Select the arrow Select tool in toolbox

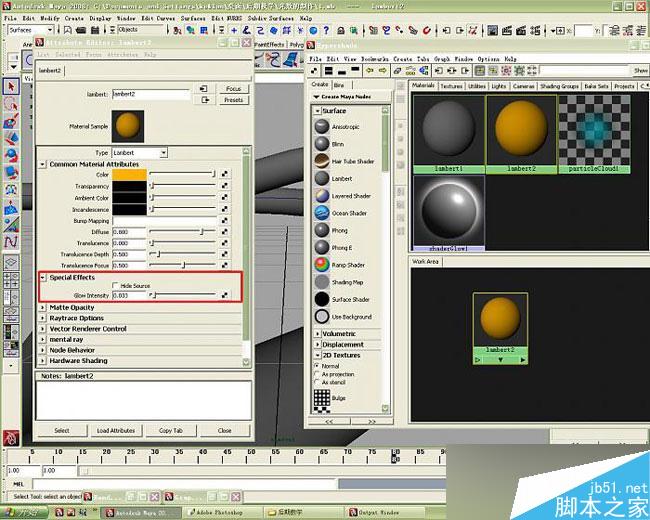coord(11,86)
